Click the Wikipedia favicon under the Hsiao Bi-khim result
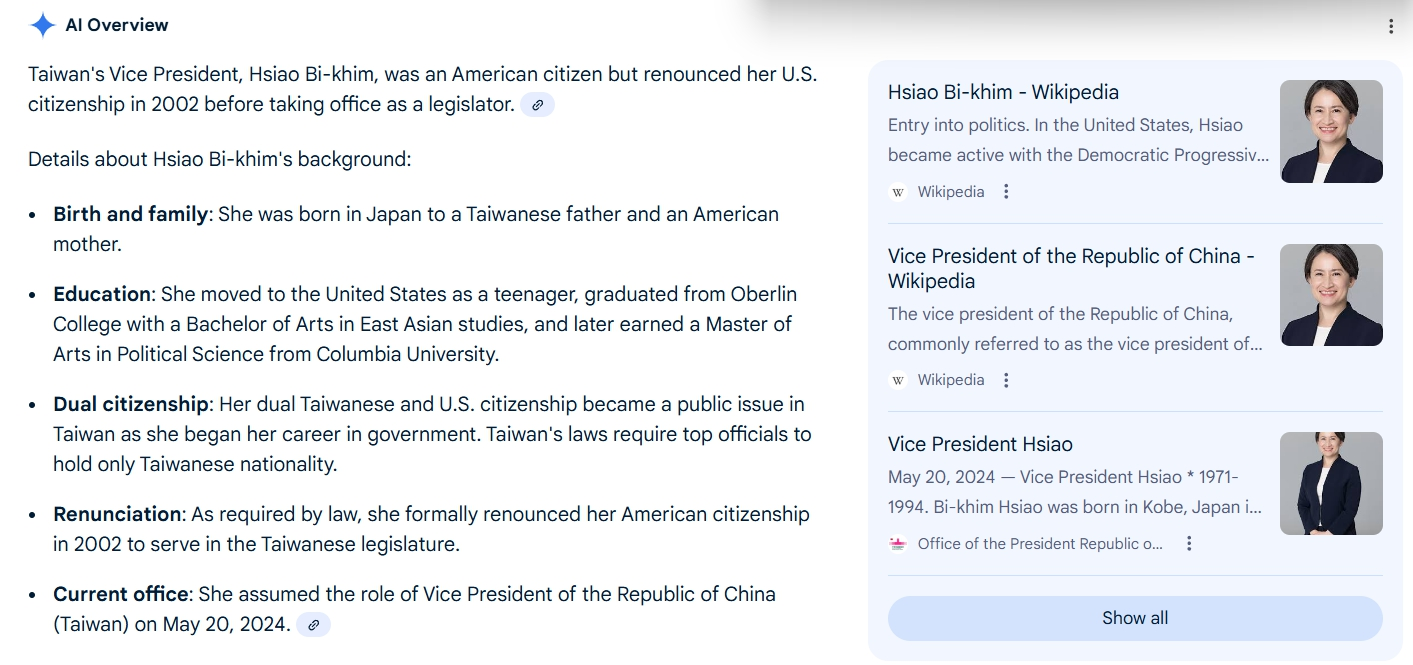 pos(898,192)
